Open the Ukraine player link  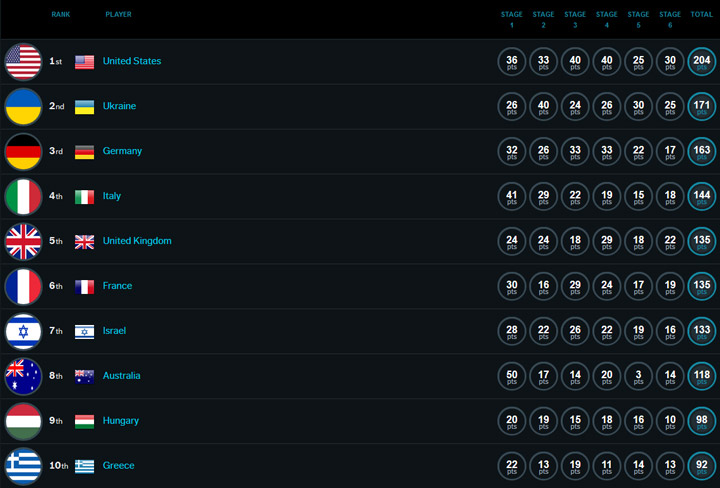[x=119, y=106]
